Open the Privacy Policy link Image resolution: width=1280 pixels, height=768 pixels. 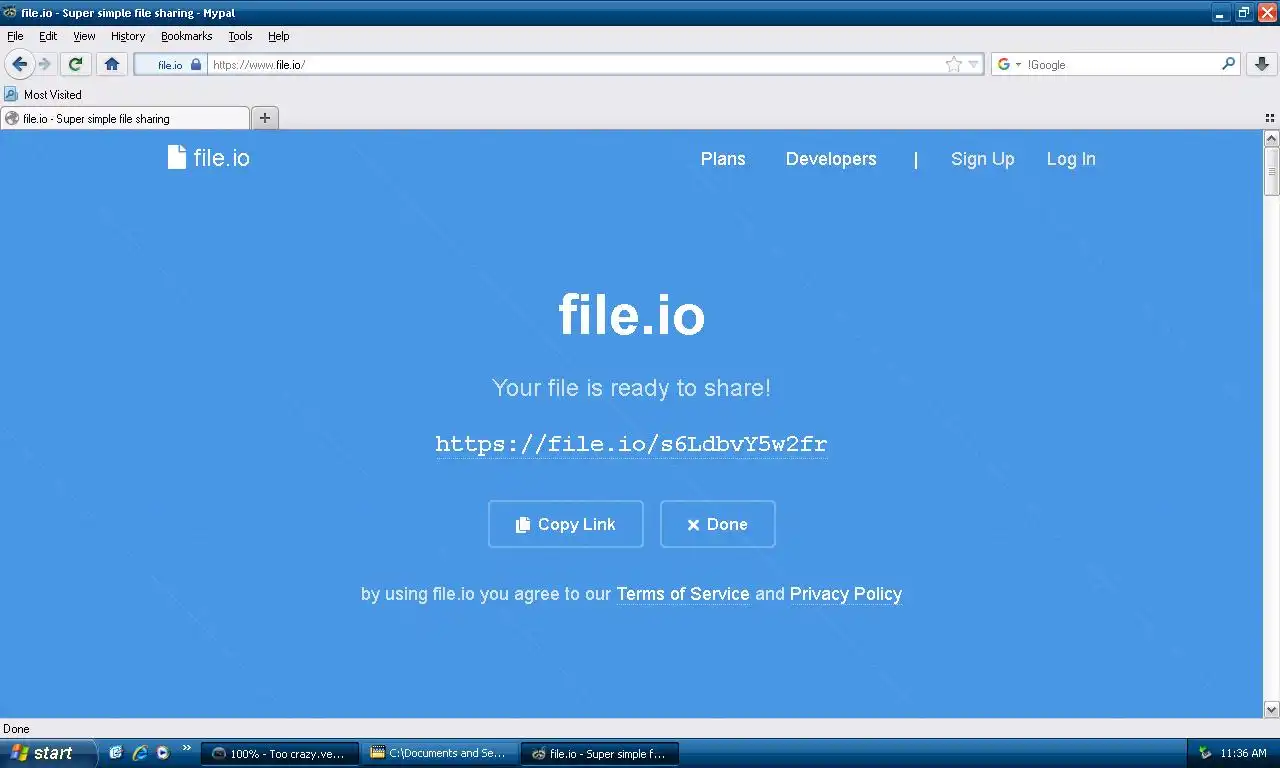click(x=846, y=594)
